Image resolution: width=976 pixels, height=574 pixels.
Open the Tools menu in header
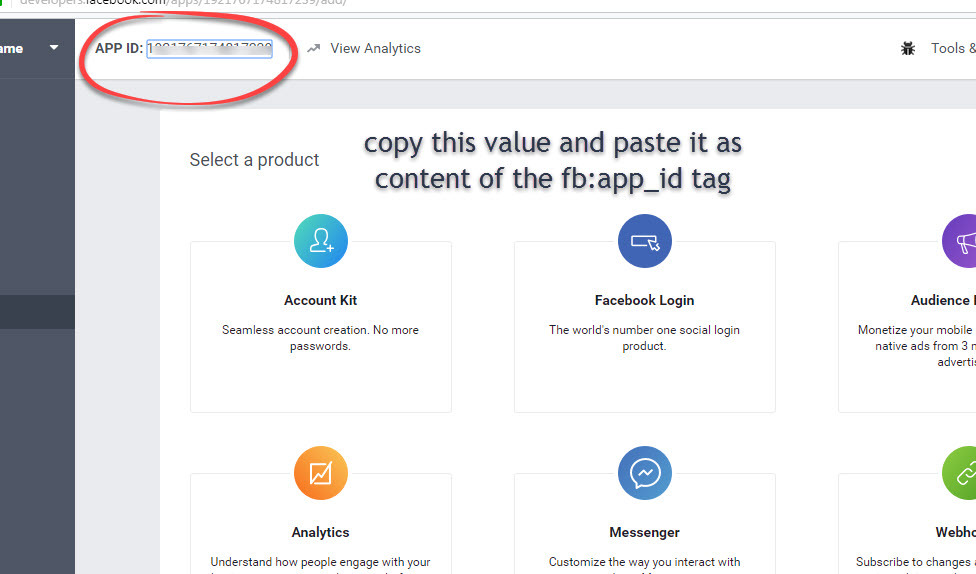coord(952,49)
